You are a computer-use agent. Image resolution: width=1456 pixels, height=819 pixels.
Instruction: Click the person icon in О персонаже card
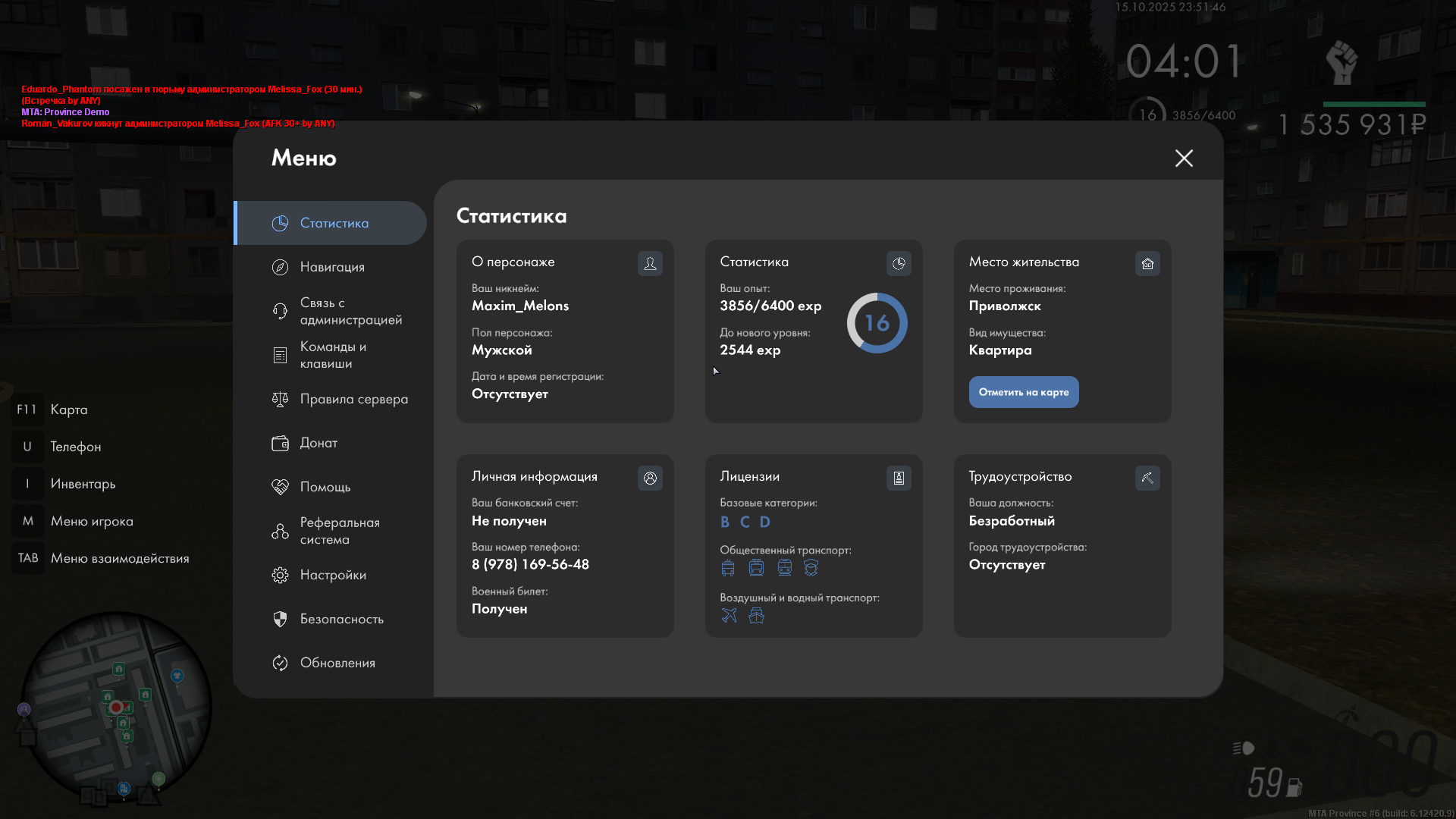point(650,263)
